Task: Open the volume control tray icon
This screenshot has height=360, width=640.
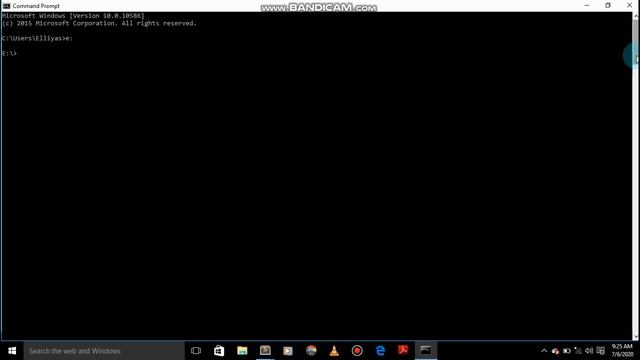Action: click(x=589, y=351)
